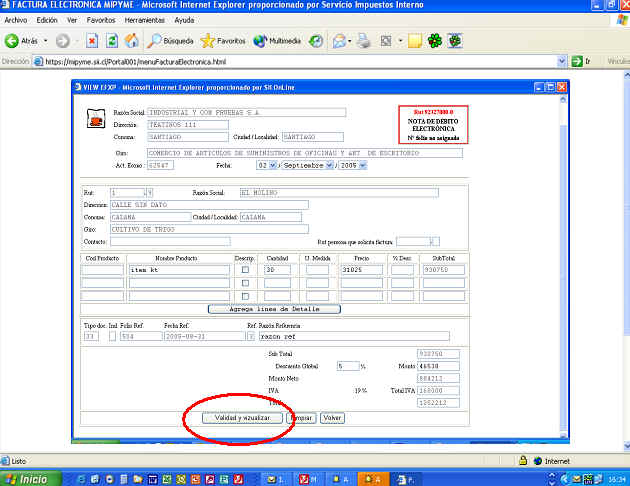
Task: Click the Inicio start button
Action: [x=31, y=479]
